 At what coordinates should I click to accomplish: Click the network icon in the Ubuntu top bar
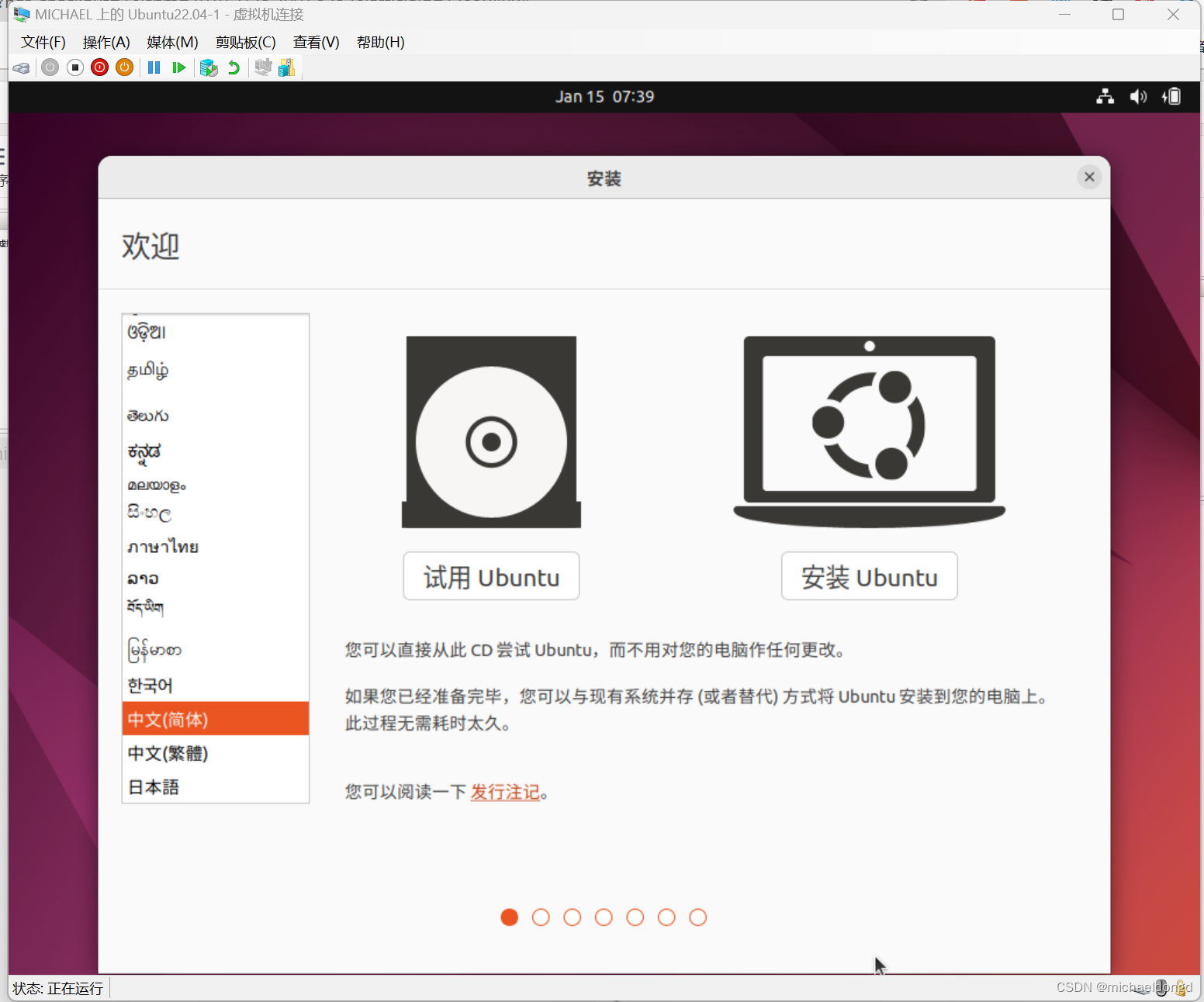coord(1105,96)
